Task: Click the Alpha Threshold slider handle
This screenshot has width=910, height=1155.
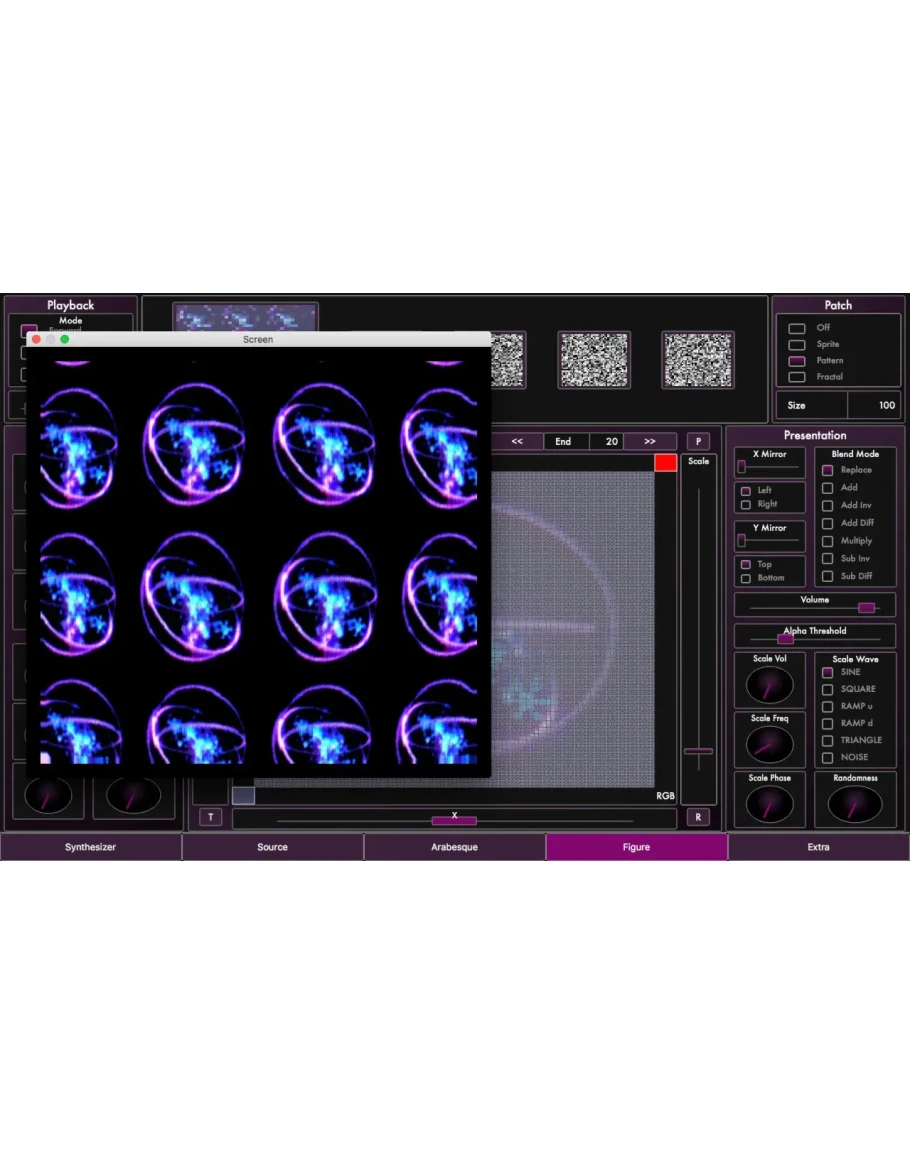Action: click(786, 639)
